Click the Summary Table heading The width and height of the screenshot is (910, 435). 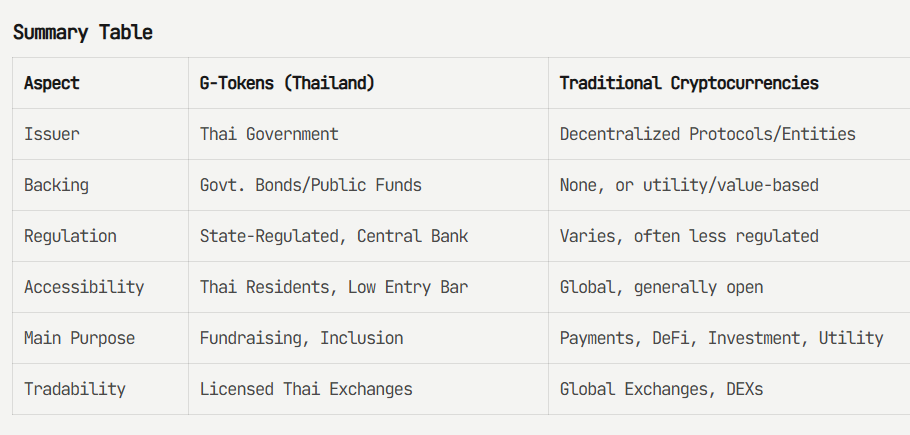pyautogui.click(x=83, y=32)
